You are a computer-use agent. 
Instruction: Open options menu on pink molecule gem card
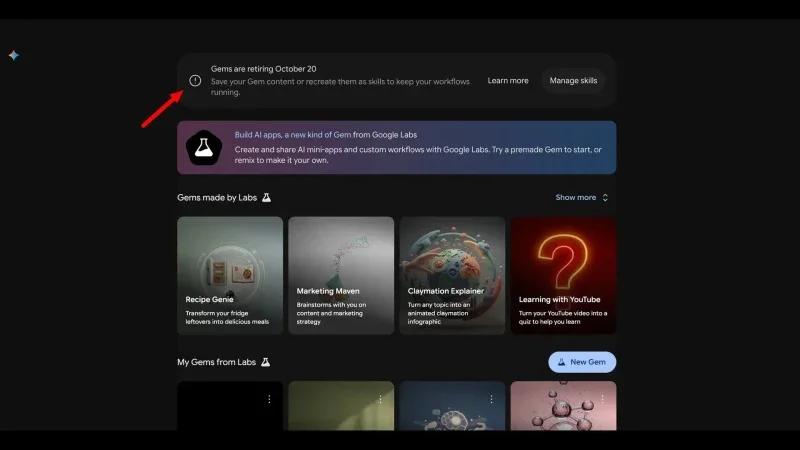(602, 399)
